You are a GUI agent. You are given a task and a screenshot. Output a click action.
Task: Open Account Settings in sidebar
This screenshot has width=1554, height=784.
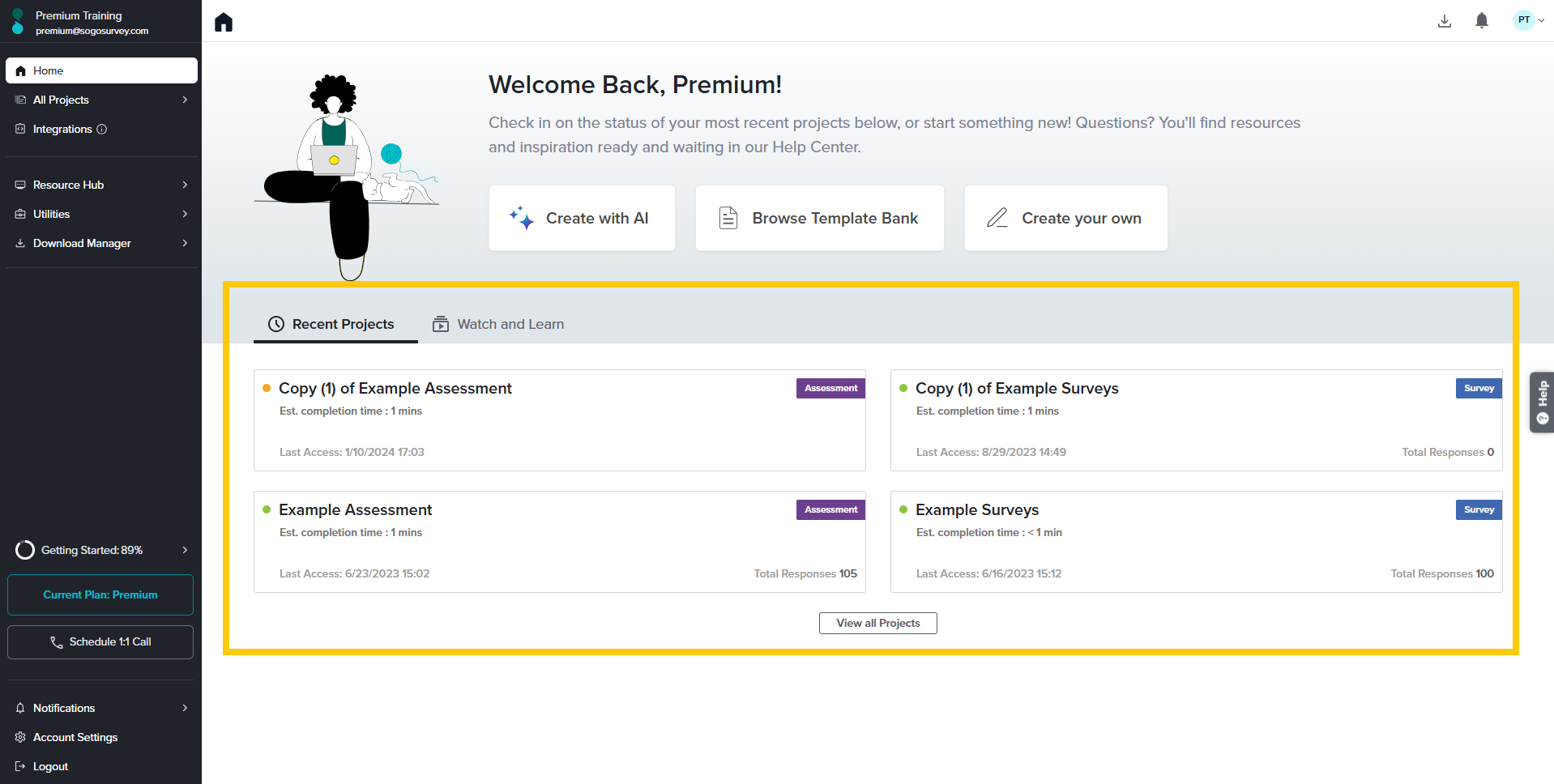75,738
